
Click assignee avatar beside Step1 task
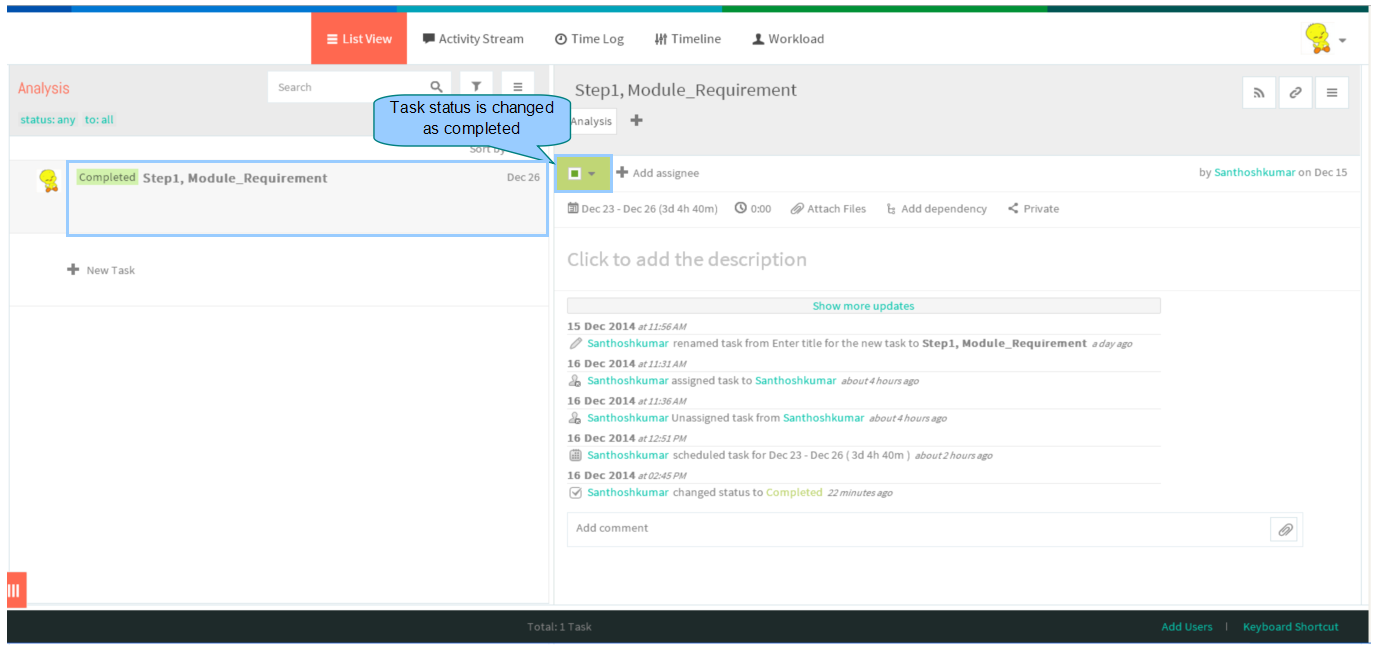(48, 180)
